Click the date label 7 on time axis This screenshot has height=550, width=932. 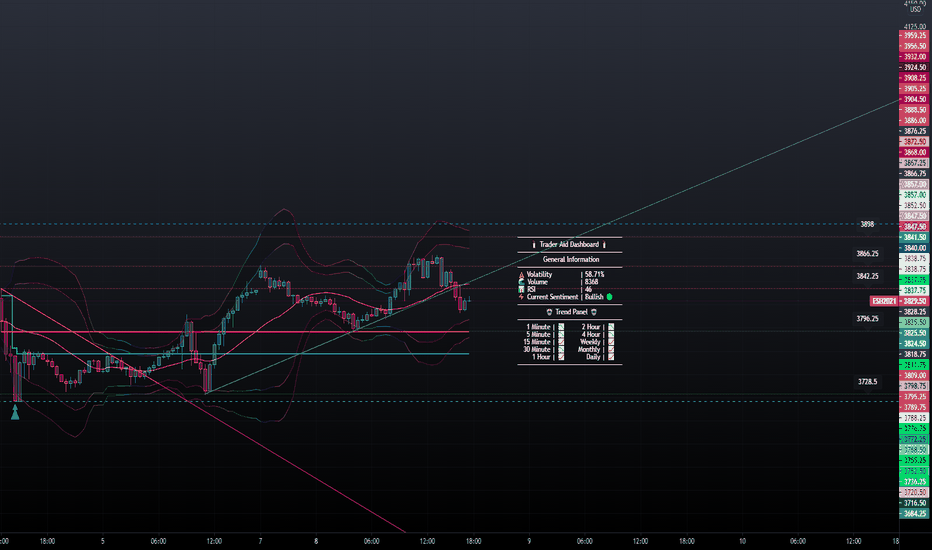260,542
